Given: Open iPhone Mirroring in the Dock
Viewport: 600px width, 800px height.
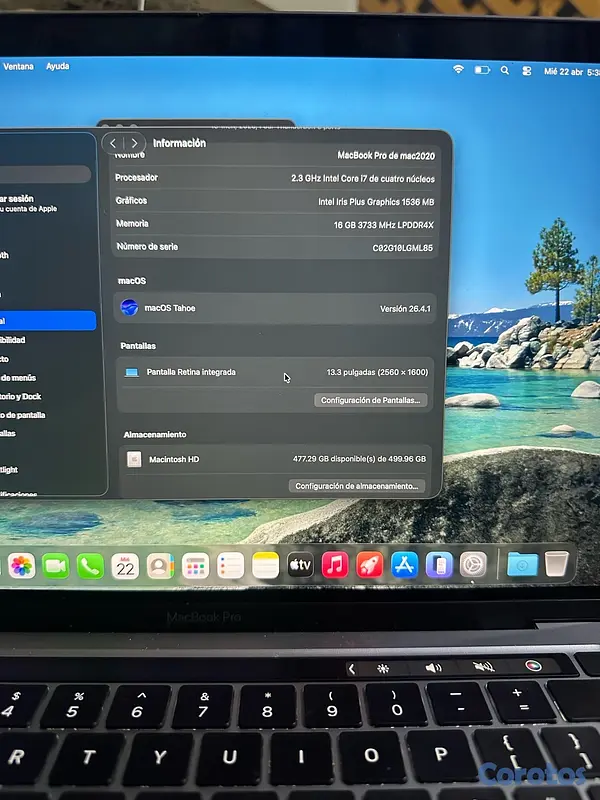Looking at the screenshot, I should 439,565.
